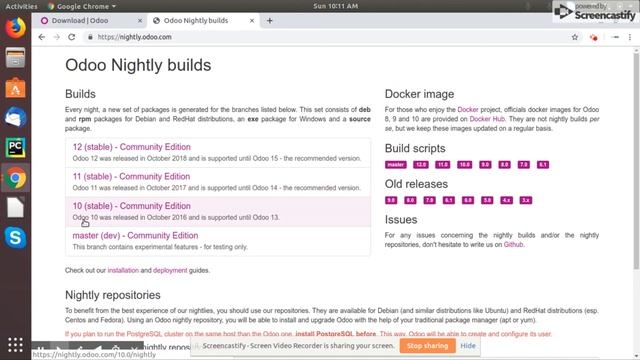
Task: Show all applications grid
Action: coord(16,345)
